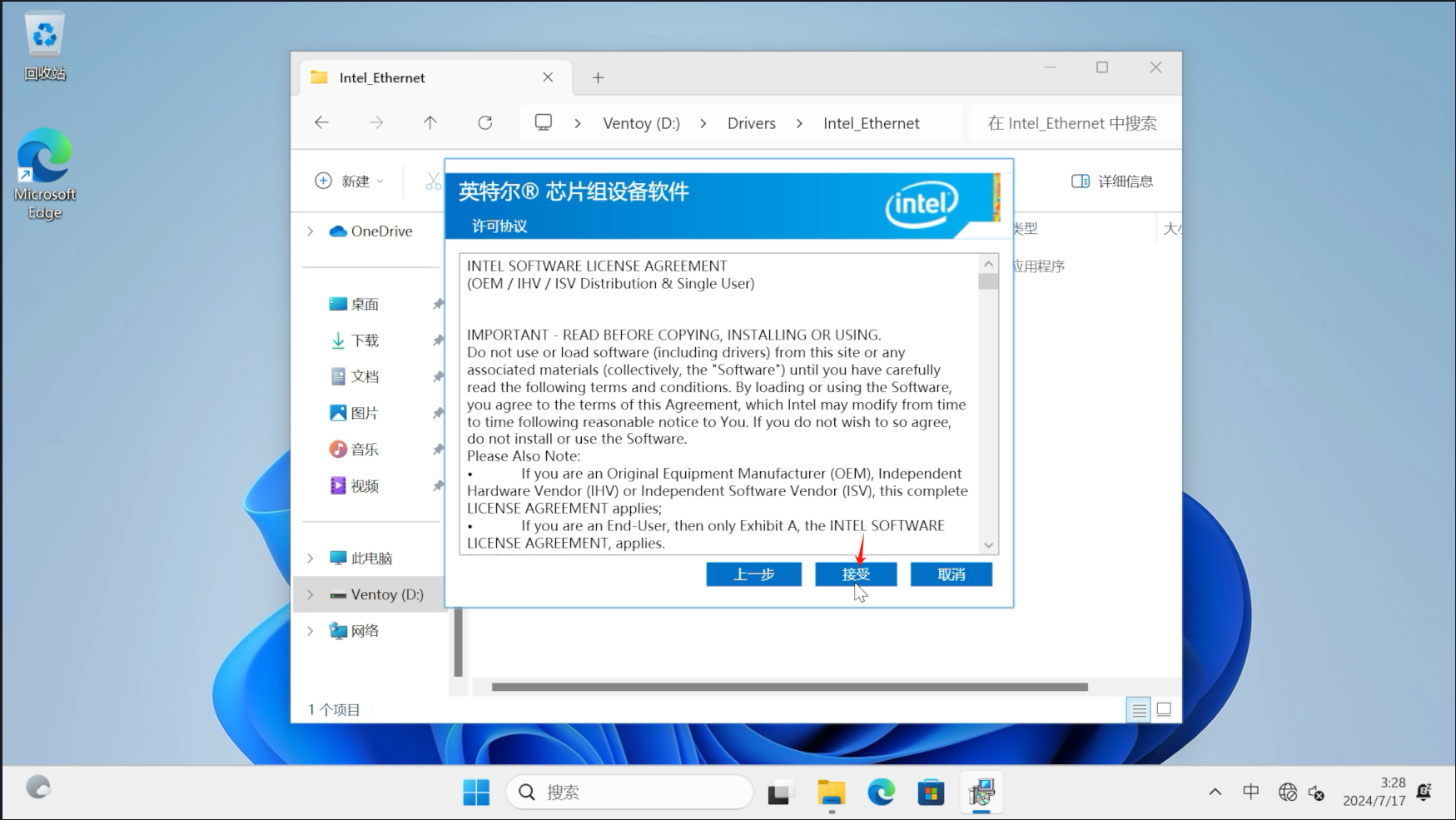1456x820 pixels.
Task: Click the 取消 cancel button
Action: (x=951, y=574)
